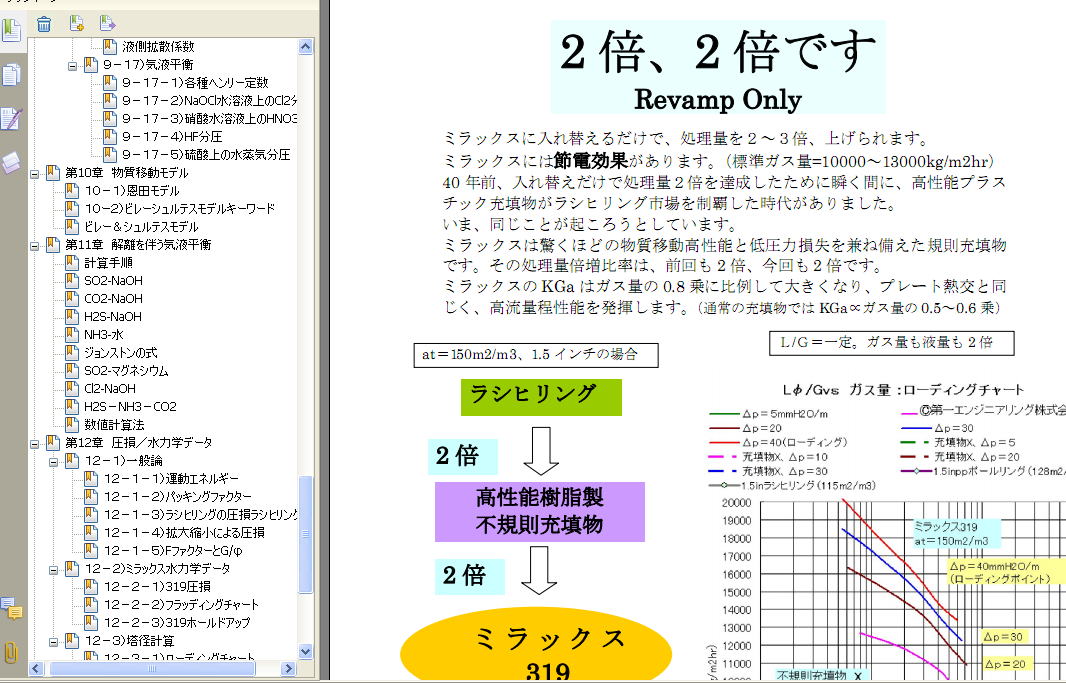Open bookmark 9-17-3)硝酸水溶液上のHNO3

click(x=209, y=118)
